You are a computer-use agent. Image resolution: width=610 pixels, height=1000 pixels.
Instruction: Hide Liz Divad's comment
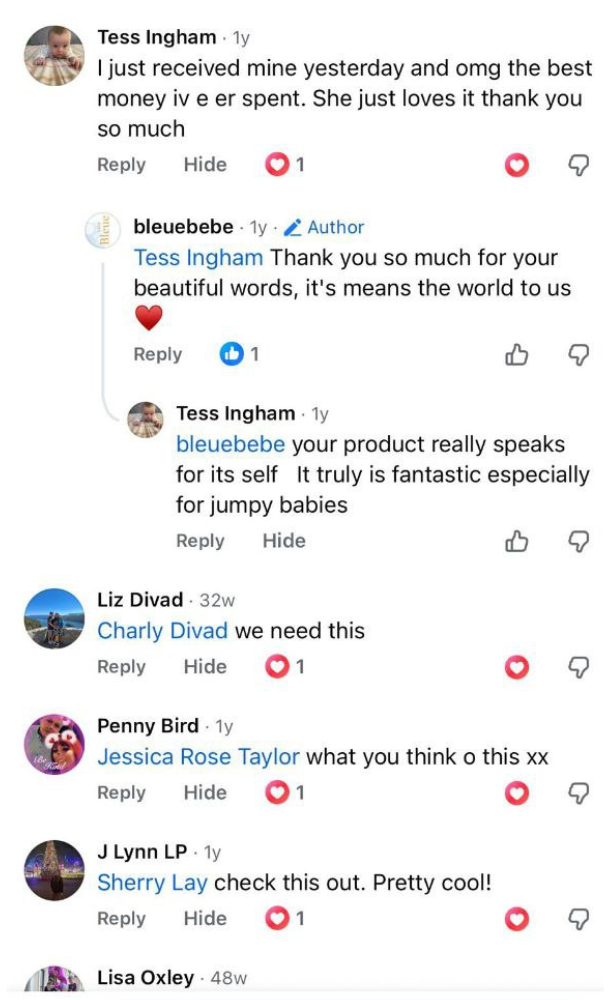(x=205, y=667)
